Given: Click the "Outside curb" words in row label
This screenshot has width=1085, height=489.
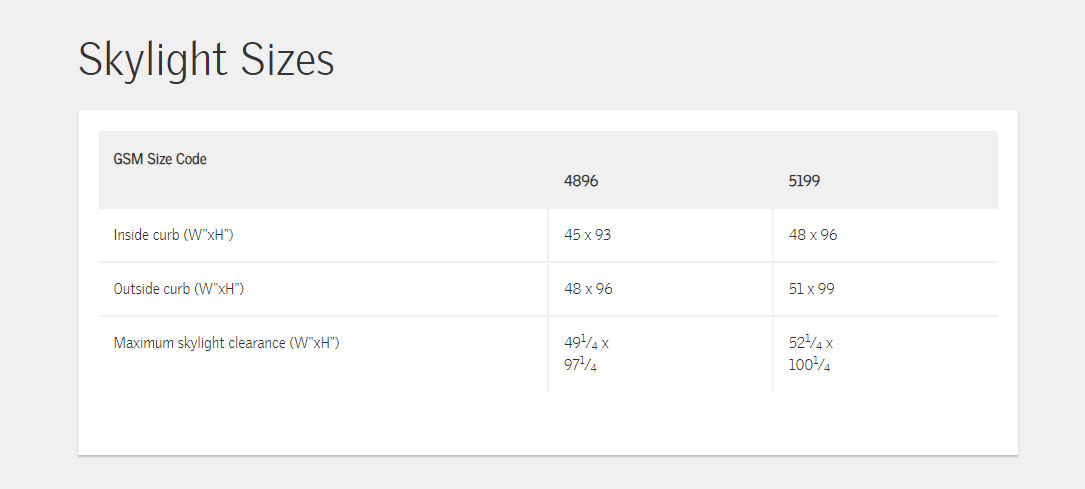Looking at the screenshot, I should coord(153,289).
